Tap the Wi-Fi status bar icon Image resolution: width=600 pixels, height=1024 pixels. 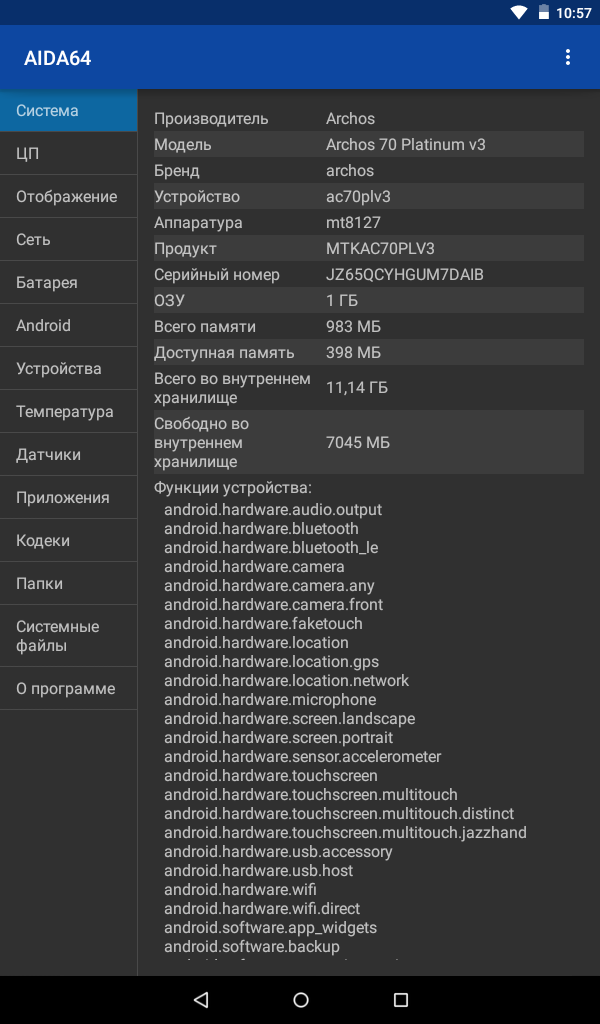click(x=519, y=12)
